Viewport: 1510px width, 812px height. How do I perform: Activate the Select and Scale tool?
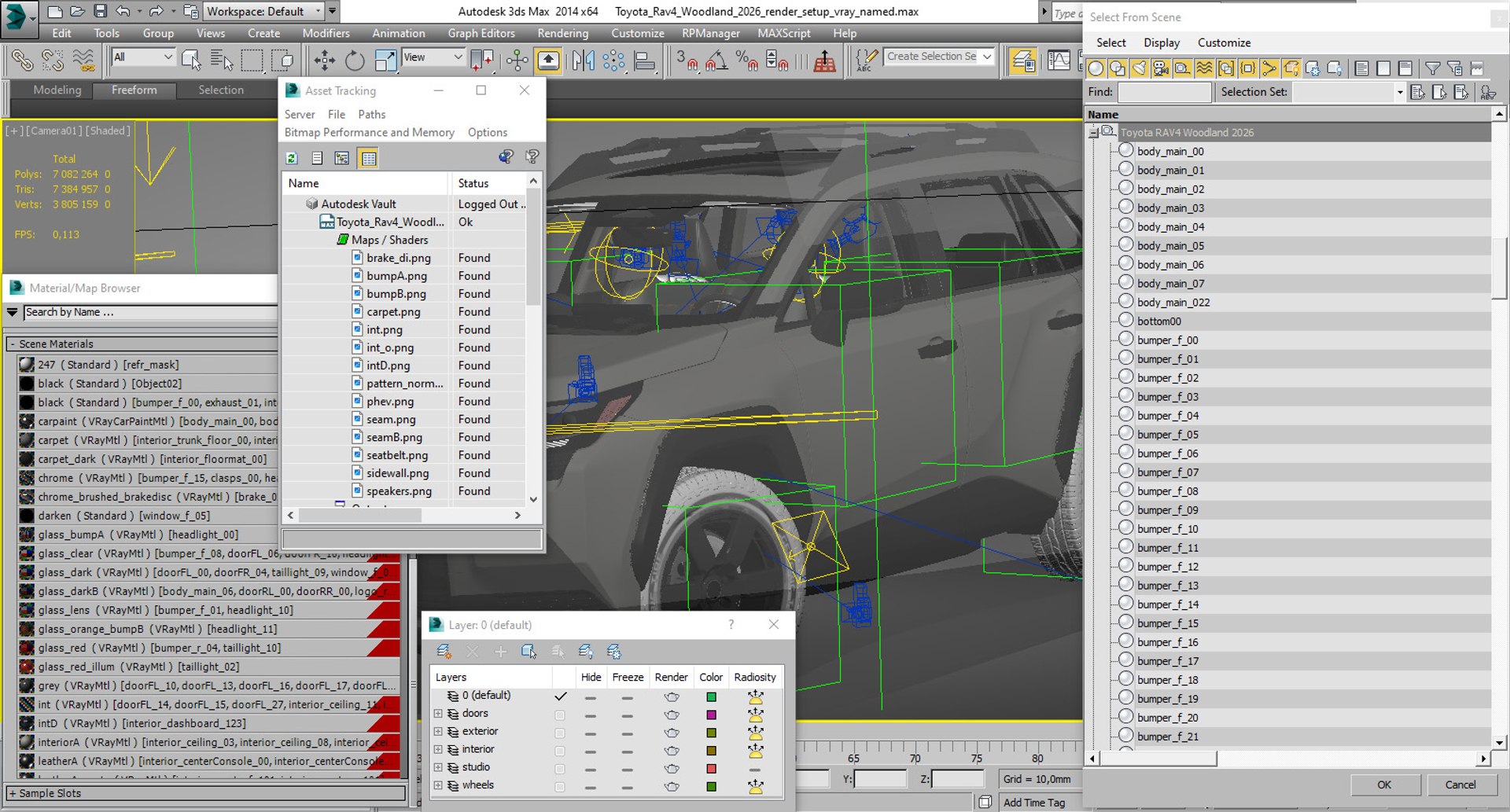tap(385, 61)
